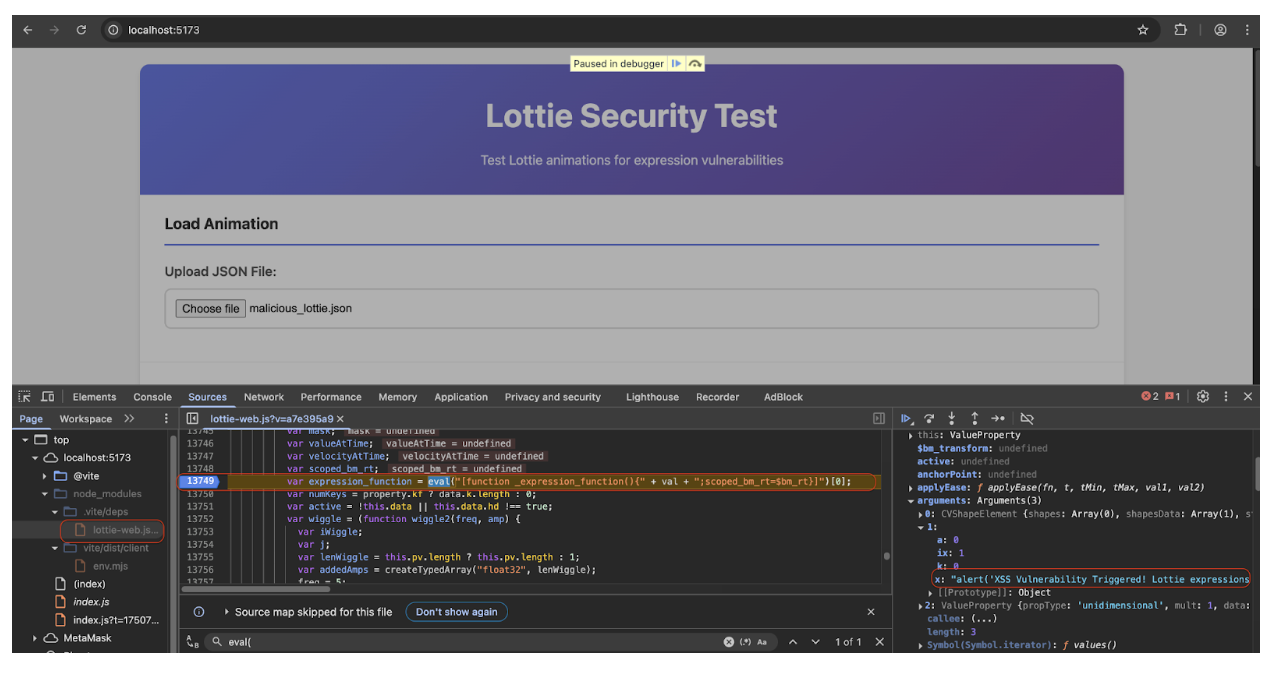The height and width of the screenshot is (676, 1276).
Task: Open the Console panel
Action: [x=151, y=396]
